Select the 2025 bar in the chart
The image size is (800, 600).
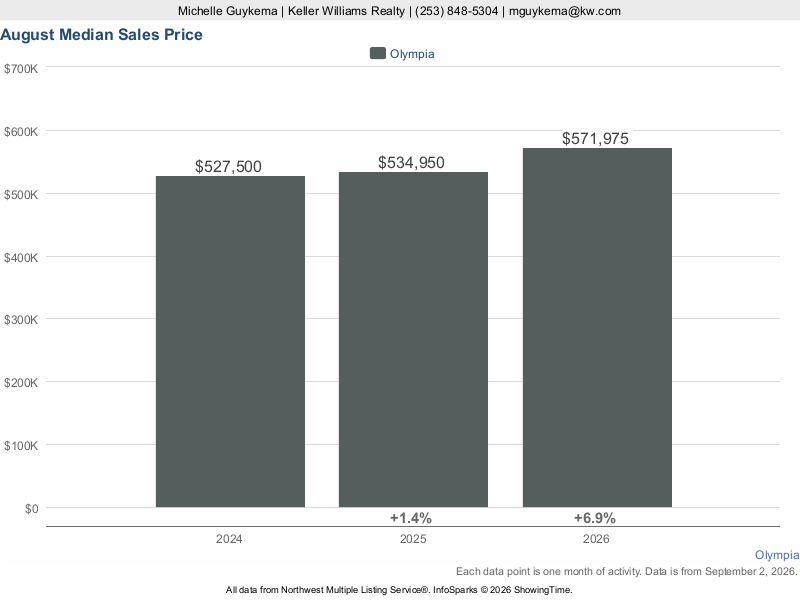pyautogui.click(x=413, y=339)
